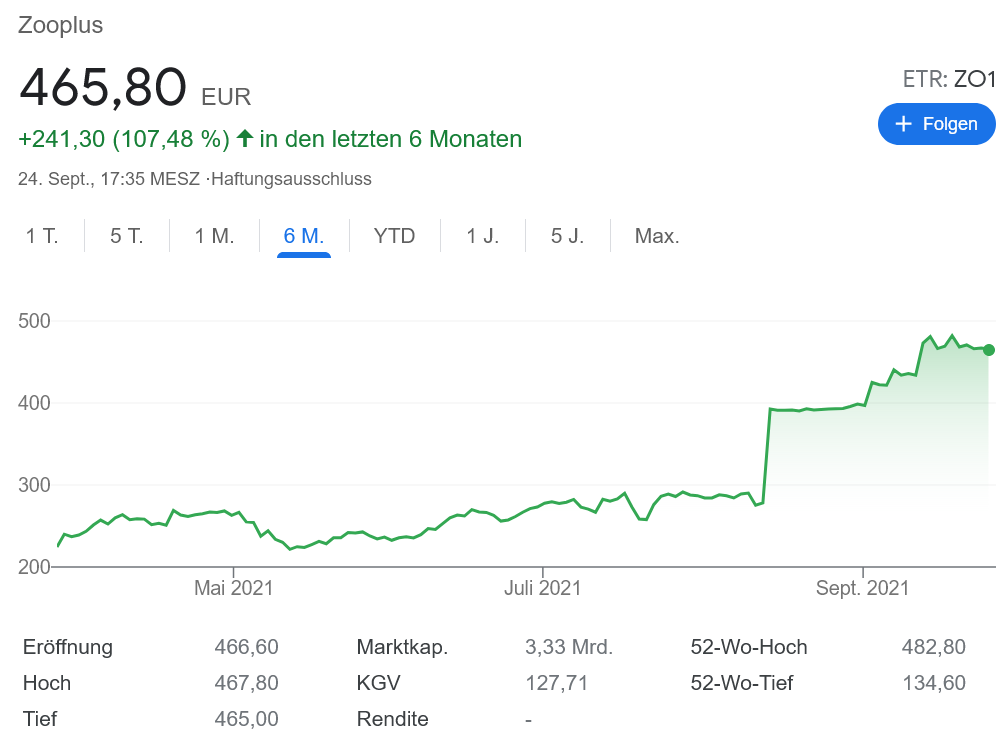Click the ETR: ZO1 ticker symbol
The width and height of the screenshot is (1006, 744).
(x=948, y=80)
